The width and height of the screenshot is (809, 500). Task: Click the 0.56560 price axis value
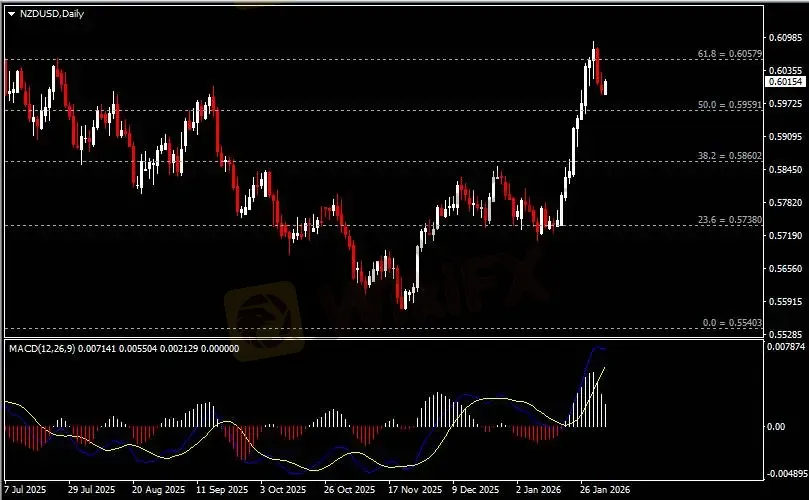coord(785,268)
